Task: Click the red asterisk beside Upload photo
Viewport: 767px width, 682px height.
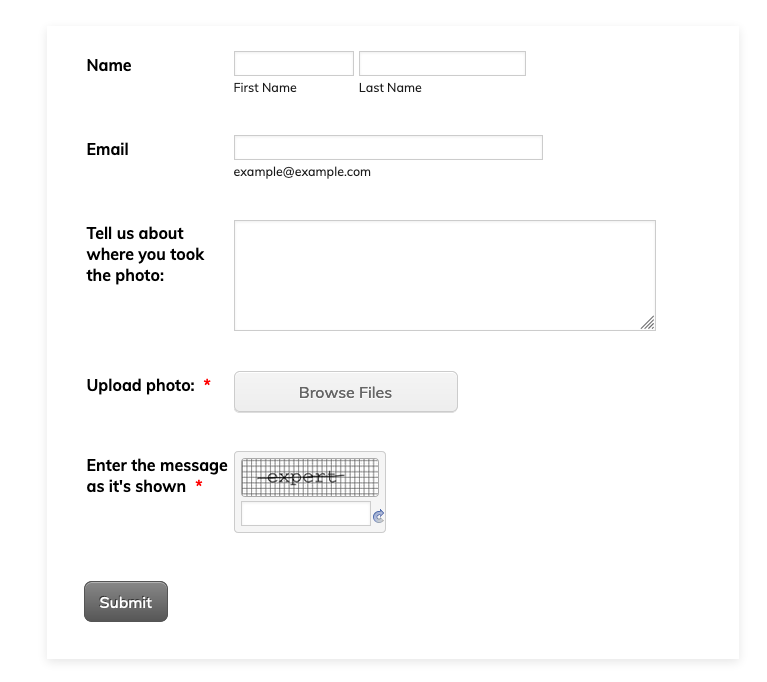Action: click(207, 385)
